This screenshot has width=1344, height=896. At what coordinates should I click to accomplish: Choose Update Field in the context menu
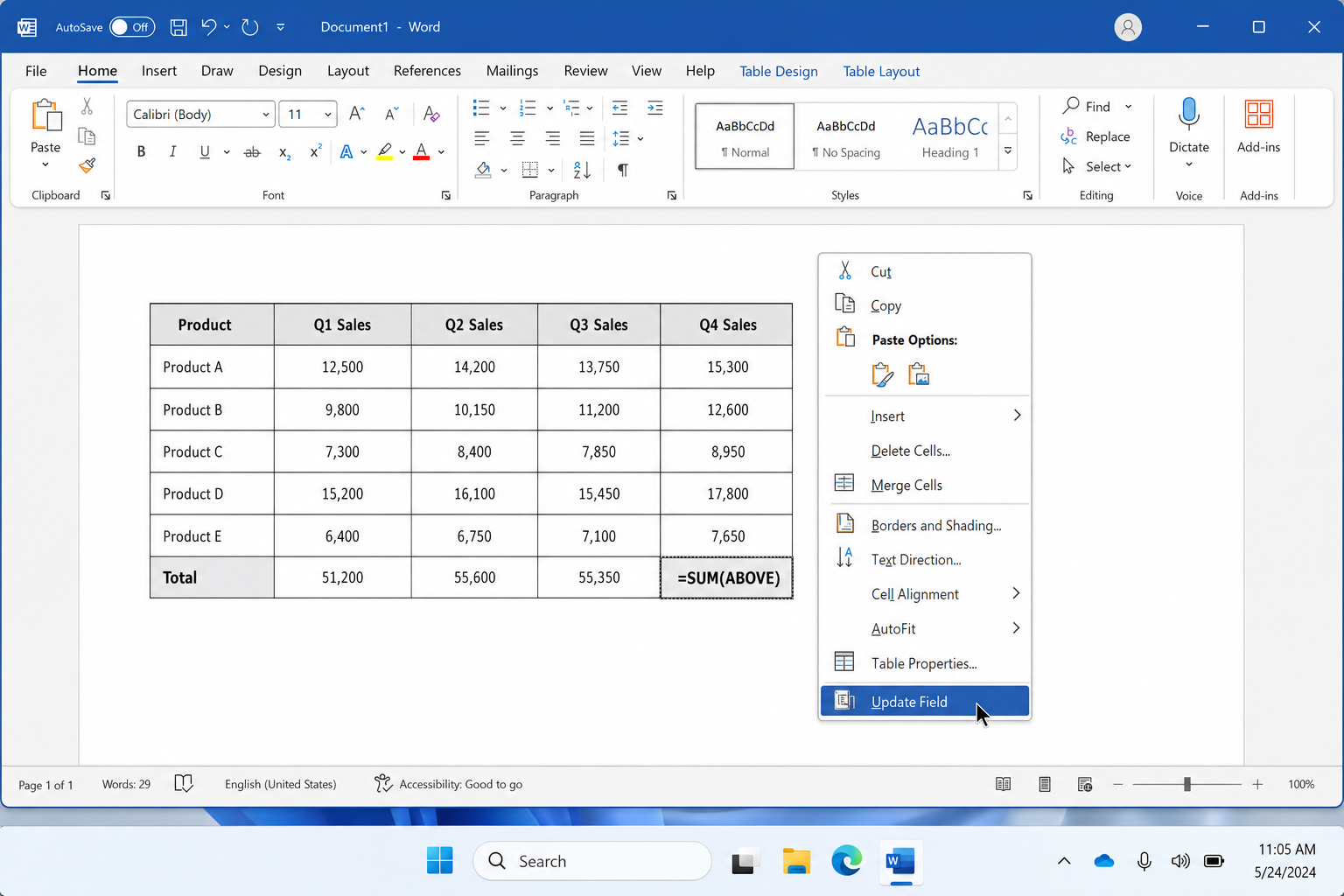coord(925,702)
